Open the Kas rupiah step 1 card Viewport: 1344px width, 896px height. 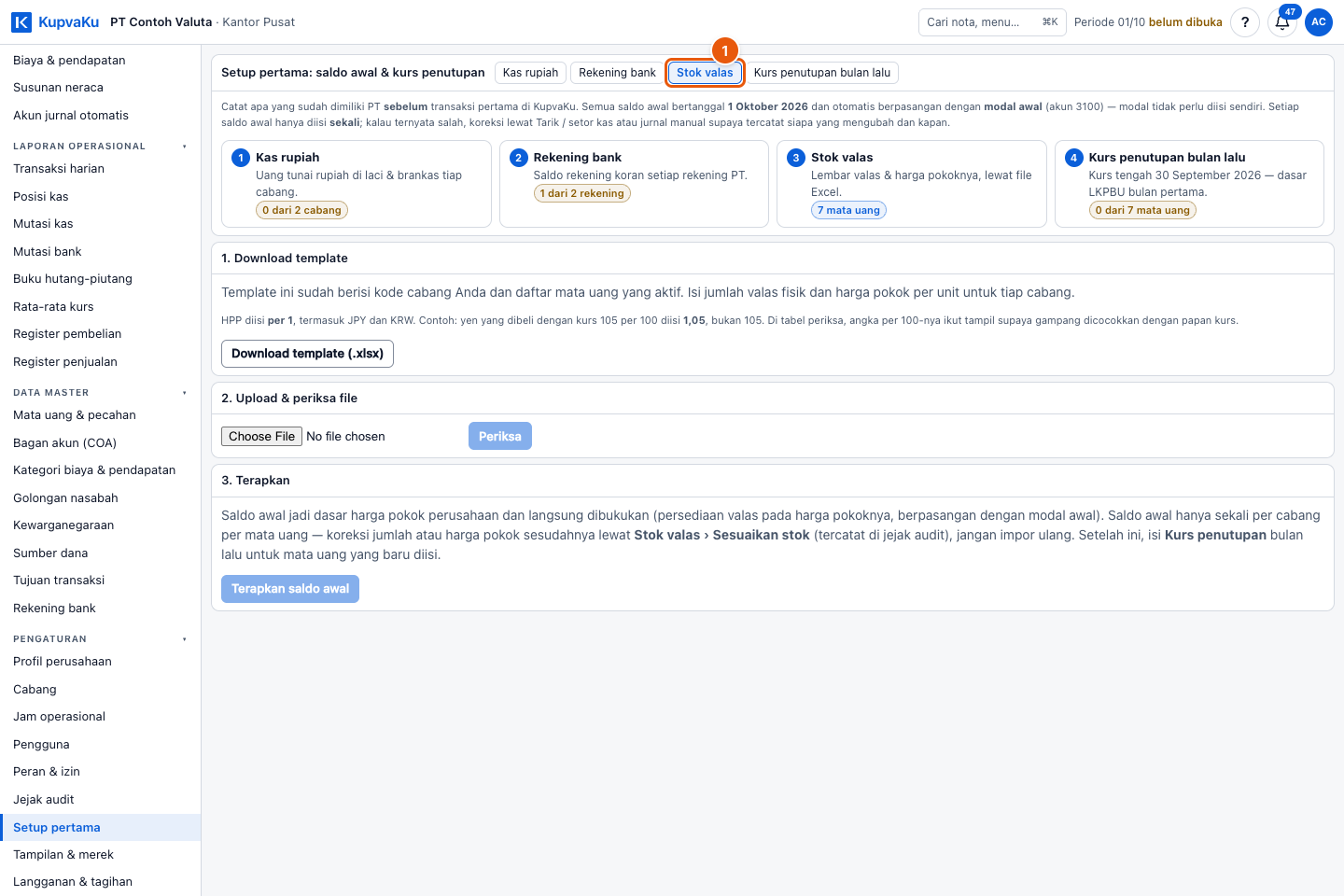pyautogui.click(x=357, y=184)
